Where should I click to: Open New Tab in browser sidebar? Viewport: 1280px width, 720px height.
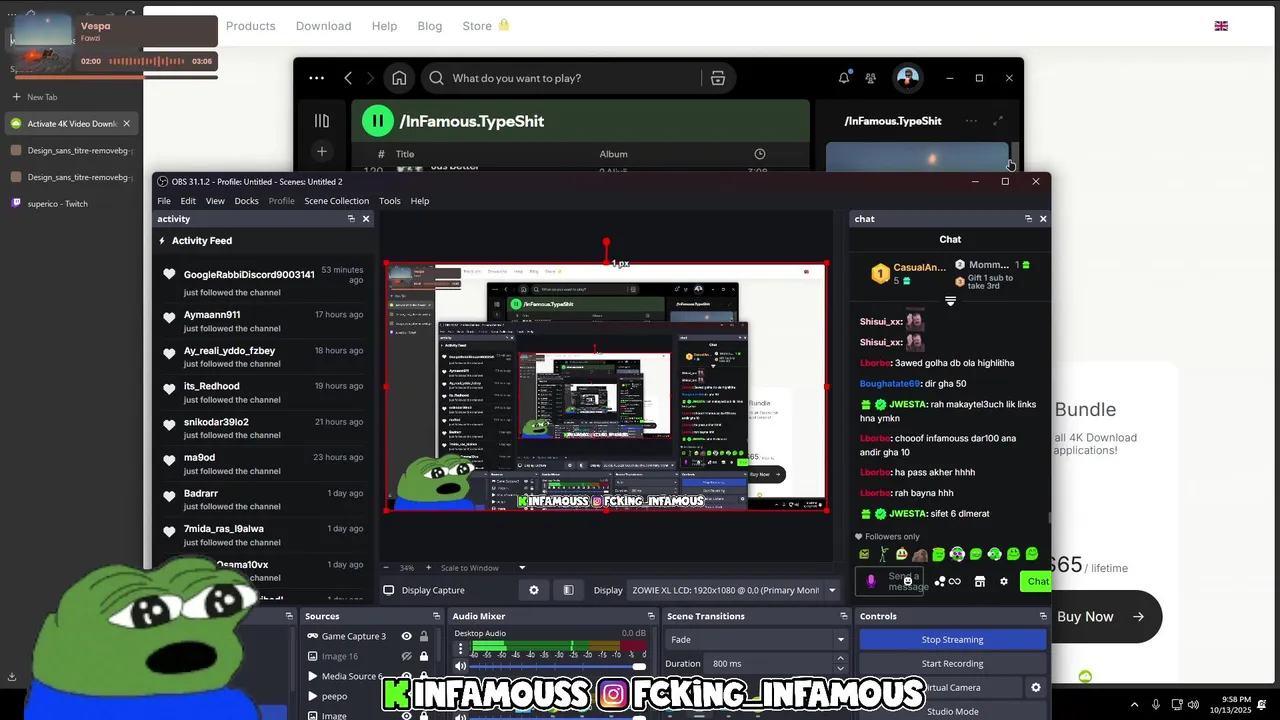[70, 97]
